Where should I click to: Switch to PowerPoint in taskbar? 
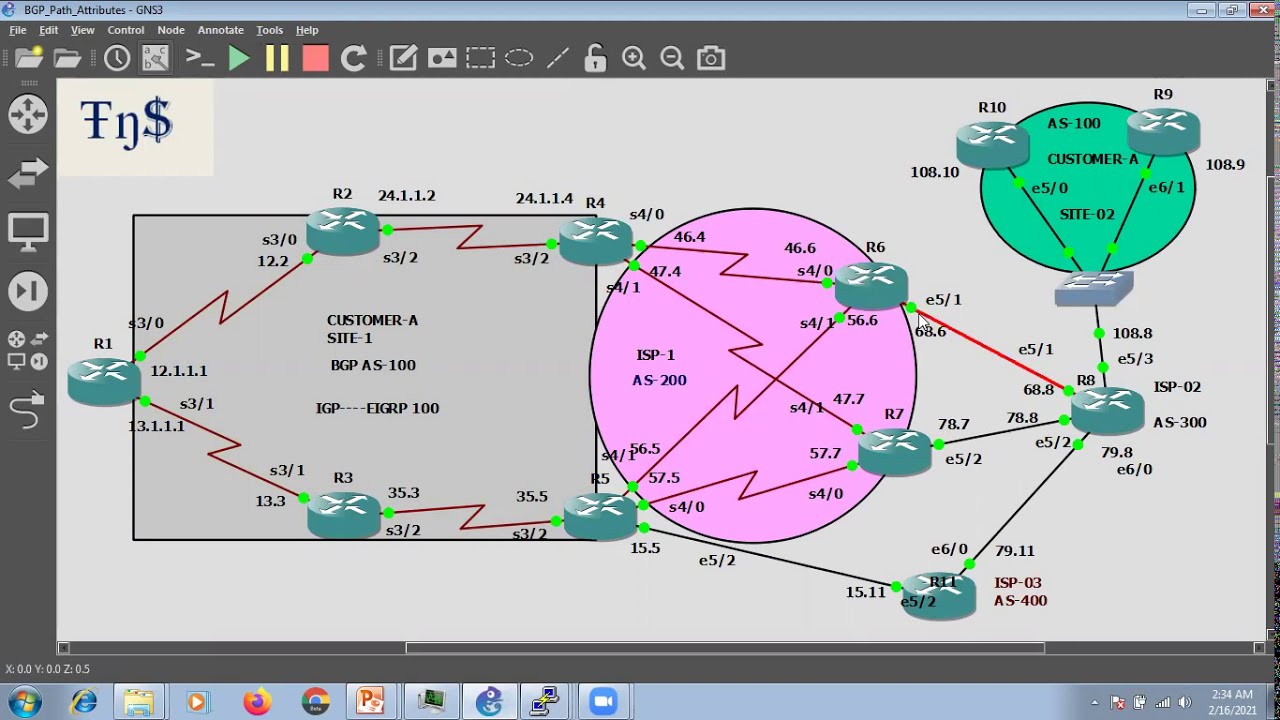(371, 702)
